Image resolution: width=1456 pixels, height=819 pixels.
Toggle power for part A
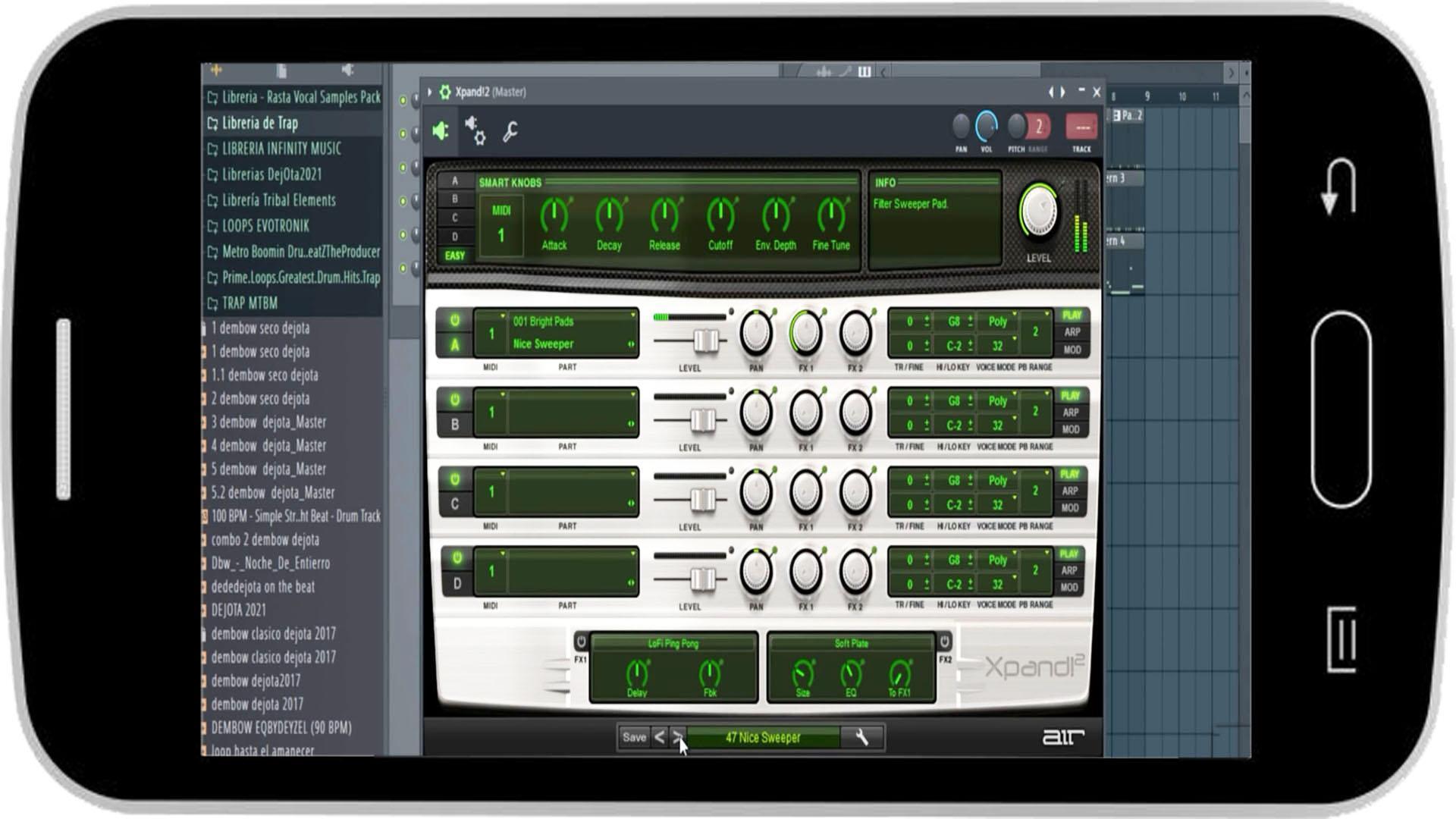[x=455, y=321]
